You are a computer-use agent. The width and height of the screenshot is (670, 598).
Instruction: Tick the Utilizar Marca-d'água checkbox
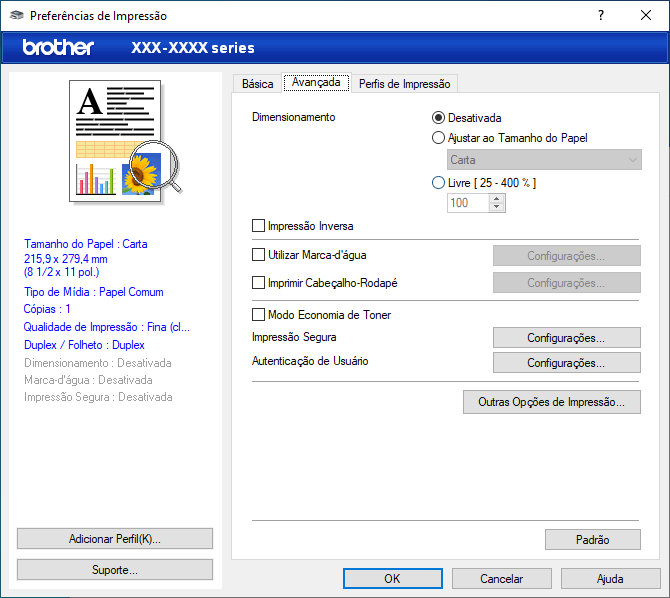coord(260,255)
